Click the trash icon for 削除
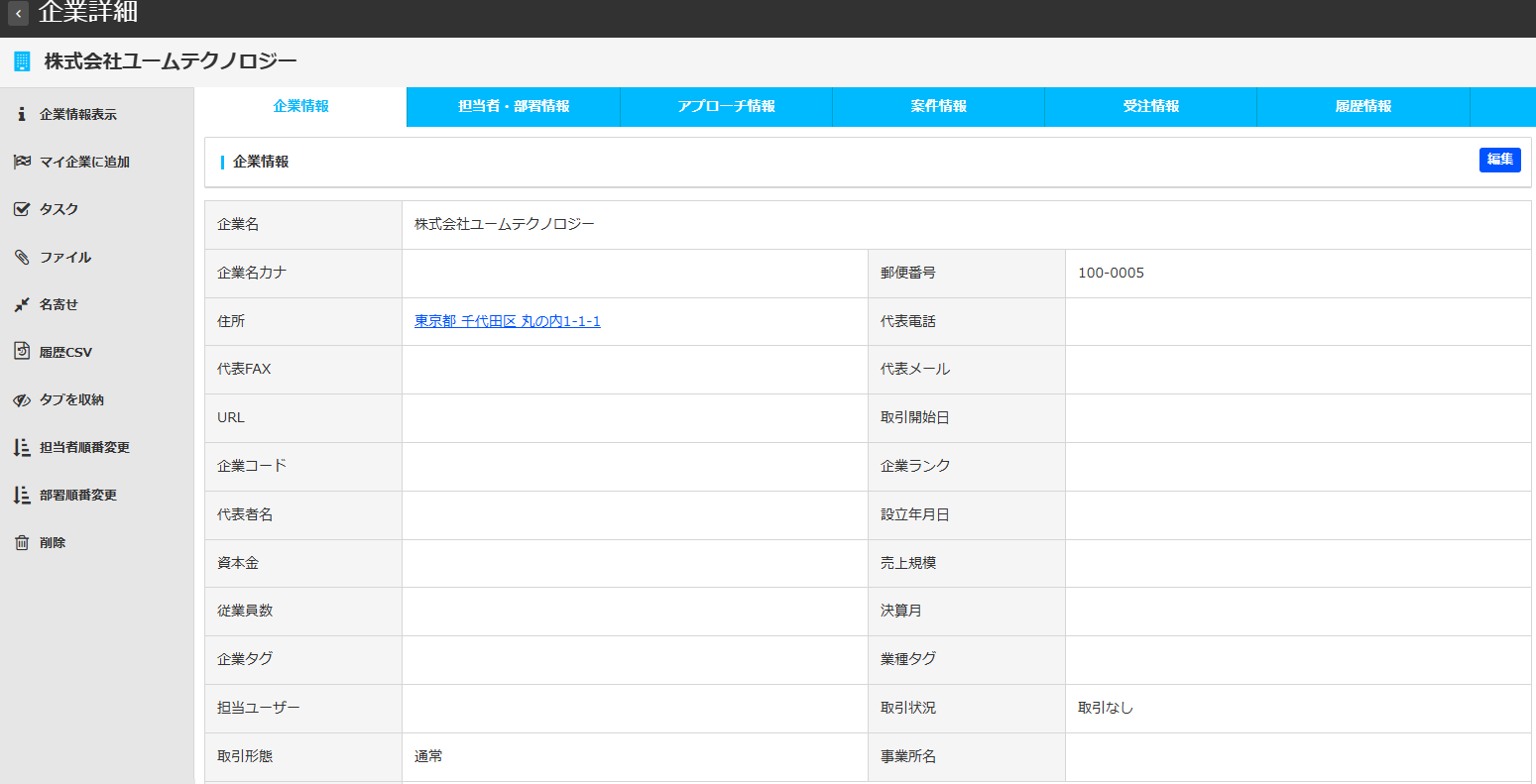This screenshot has width=1536, height=784. [22, 542]
